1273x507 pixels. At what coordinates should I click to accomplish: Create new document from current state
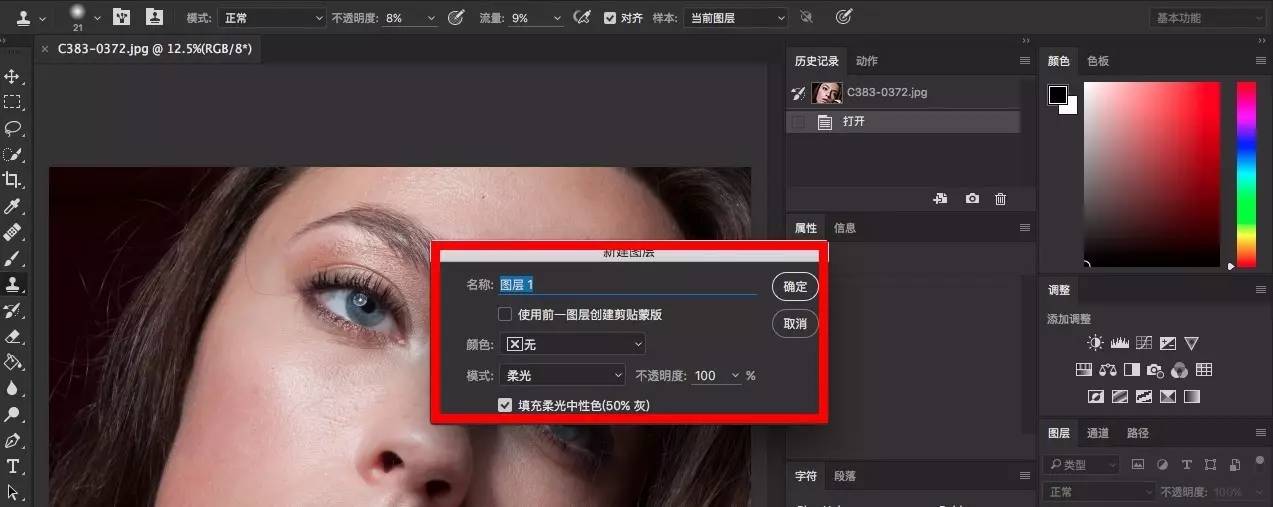940,199
